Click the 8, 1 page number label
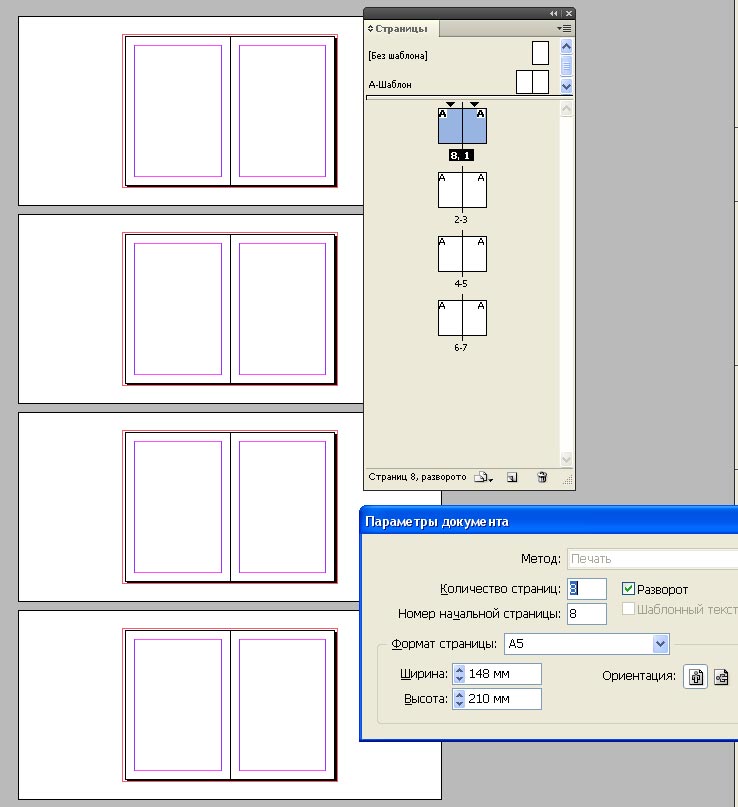The image size is (738, 807). pos(461,155)
